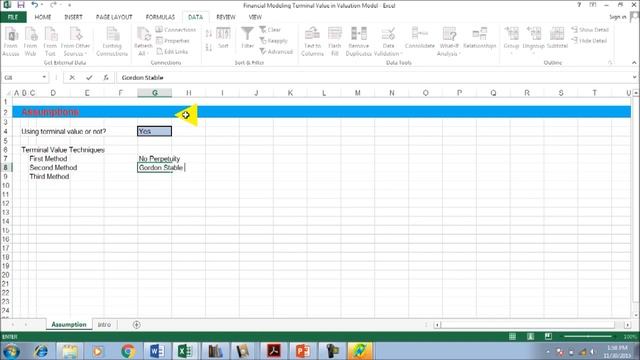Select column G header
The image size is (640, 360).
(155, 93)
